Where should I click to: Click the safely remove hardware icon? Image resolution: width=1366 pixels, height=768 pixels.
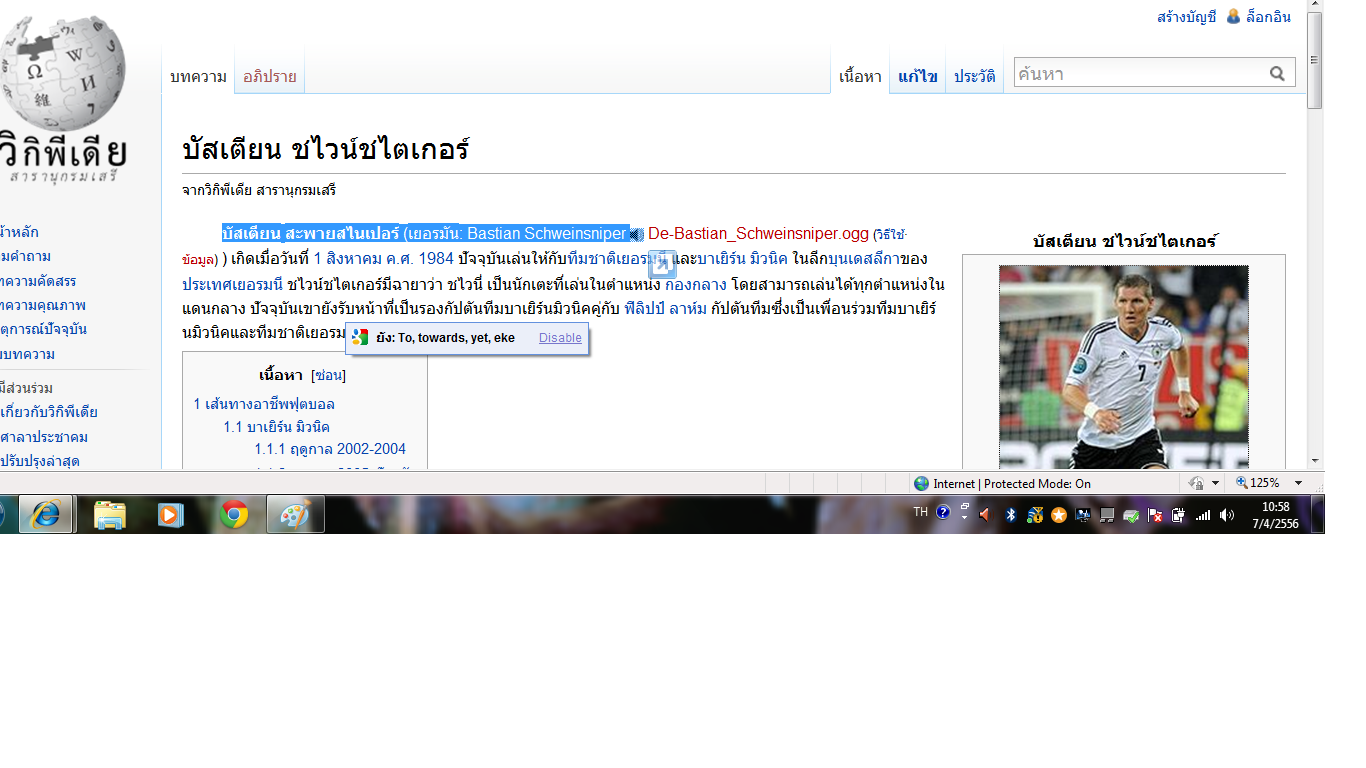pyautogui.click(x=1131, y=515)
